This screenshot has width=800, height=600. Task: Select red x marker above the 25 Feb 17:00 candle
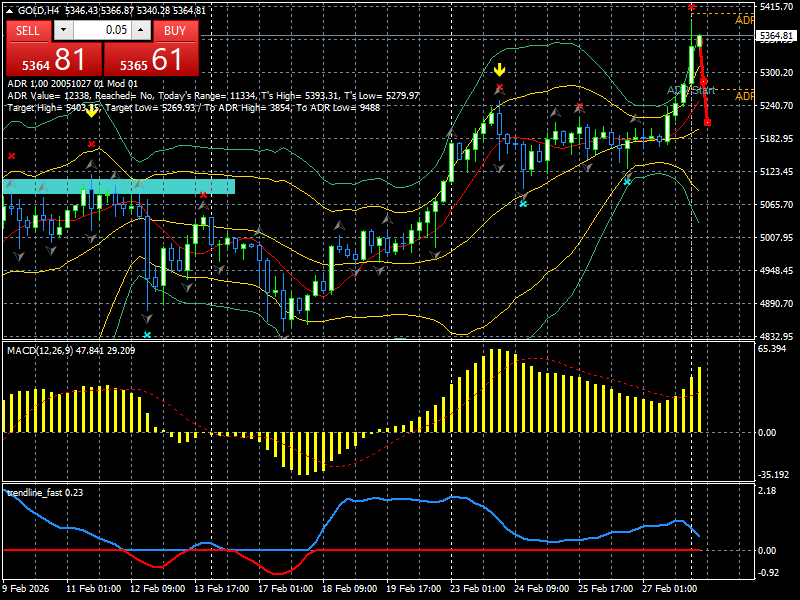click(x=579, y=107)
